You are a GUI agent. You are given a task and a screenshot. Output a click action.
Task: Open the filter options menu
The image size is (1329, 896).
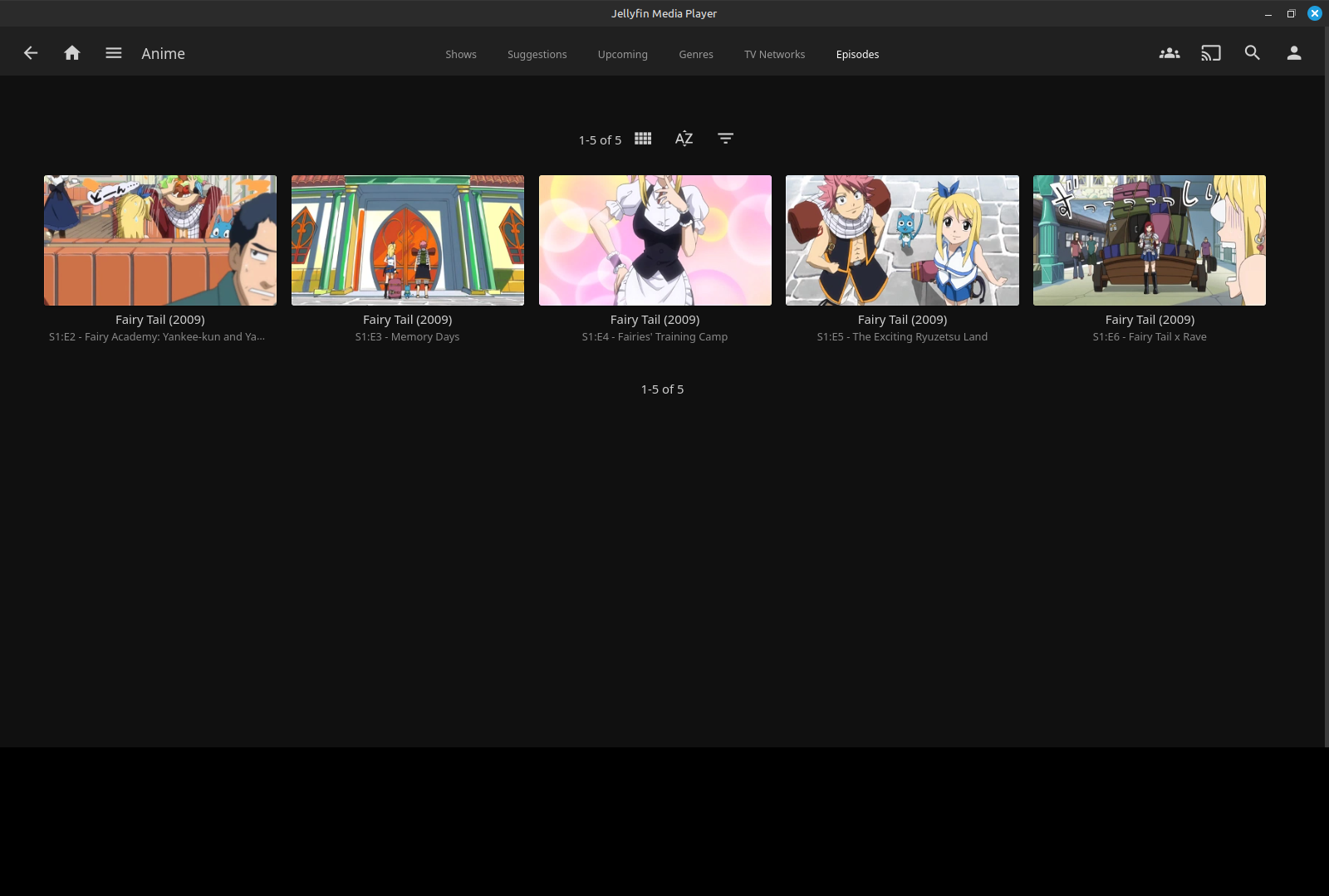pyautogui.click(x=725, y=139)
